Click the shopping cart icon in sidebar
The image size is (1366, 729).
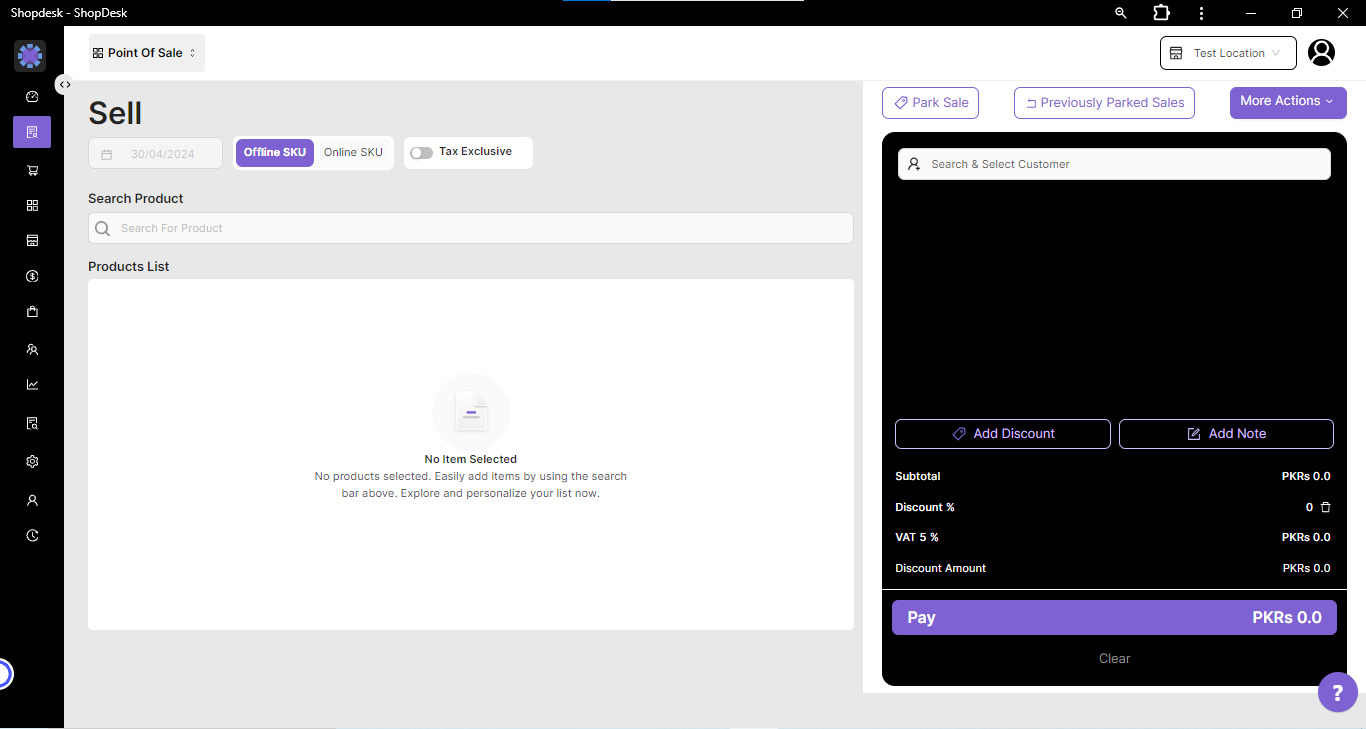click(32, 170)
